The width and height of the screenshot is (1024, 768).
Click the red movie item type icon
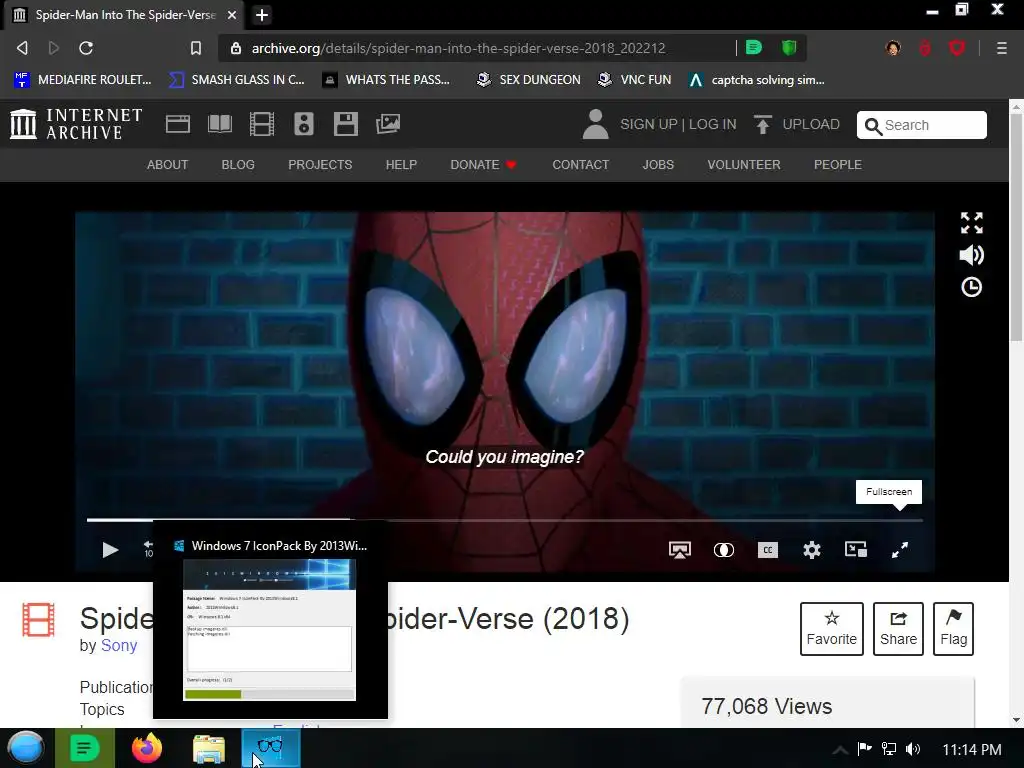pyautogui.click(x=39, y=620)
